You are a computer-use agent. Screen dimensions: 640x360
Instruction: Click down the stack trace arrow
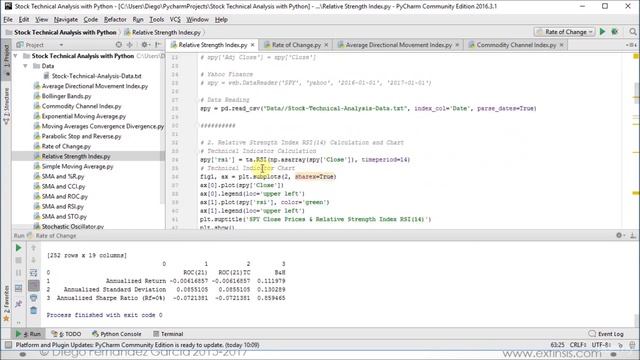pos(33,260)
